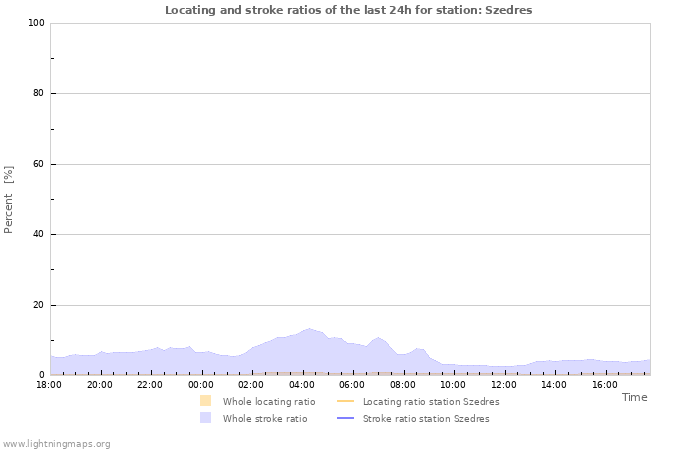The height and width of the screenshot is (450, 700).
Task: Click the 18:00 time tick label
Action: click(x=49, y=384)
